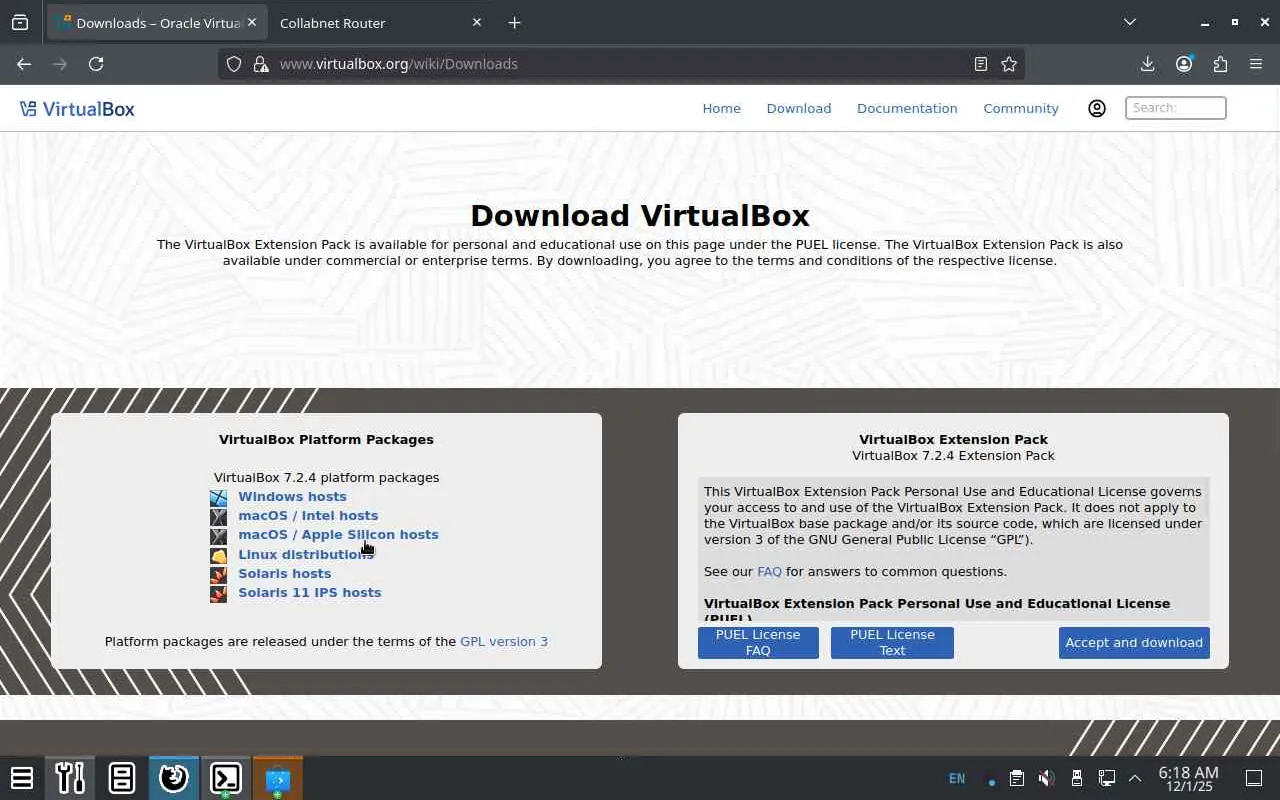
Task: Open the blue store app in taskbar
Action: 278,778
